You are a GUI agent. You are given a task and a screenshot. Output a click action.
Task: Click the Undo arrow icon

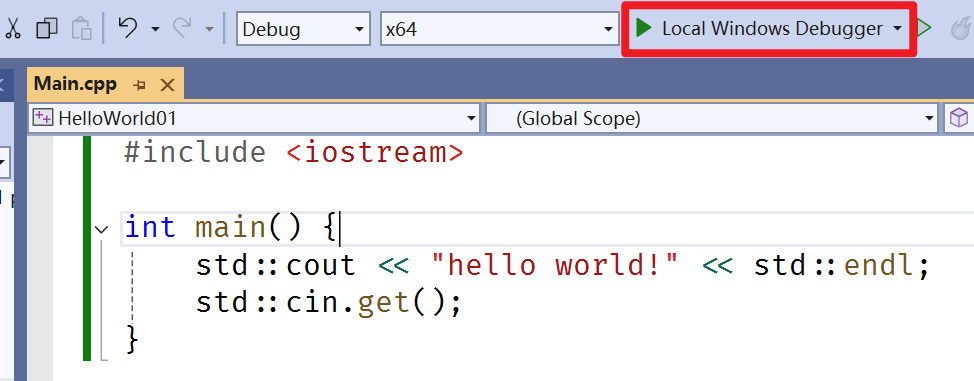pos(128,29)
